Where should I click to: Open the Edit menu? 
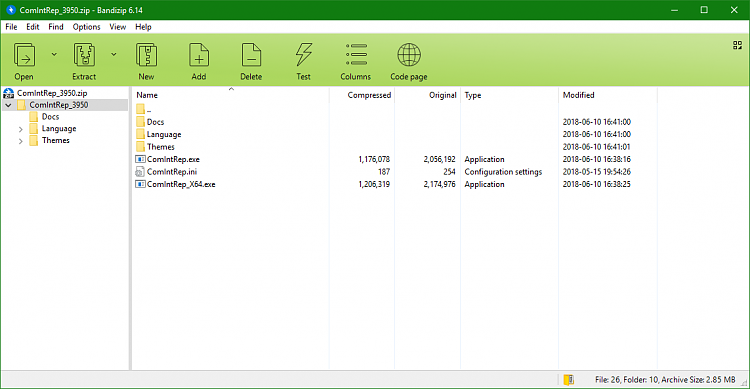pyautogui.click(x=33, y=27)
